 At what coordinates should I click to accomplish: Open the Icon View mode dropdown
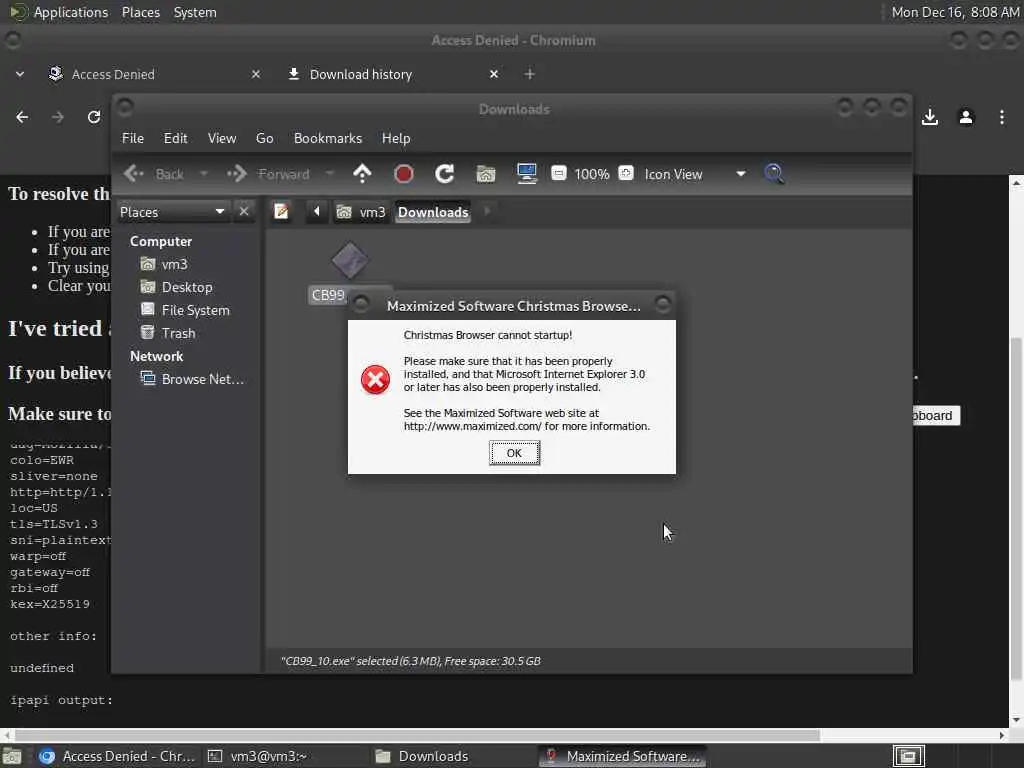(695, 174)
